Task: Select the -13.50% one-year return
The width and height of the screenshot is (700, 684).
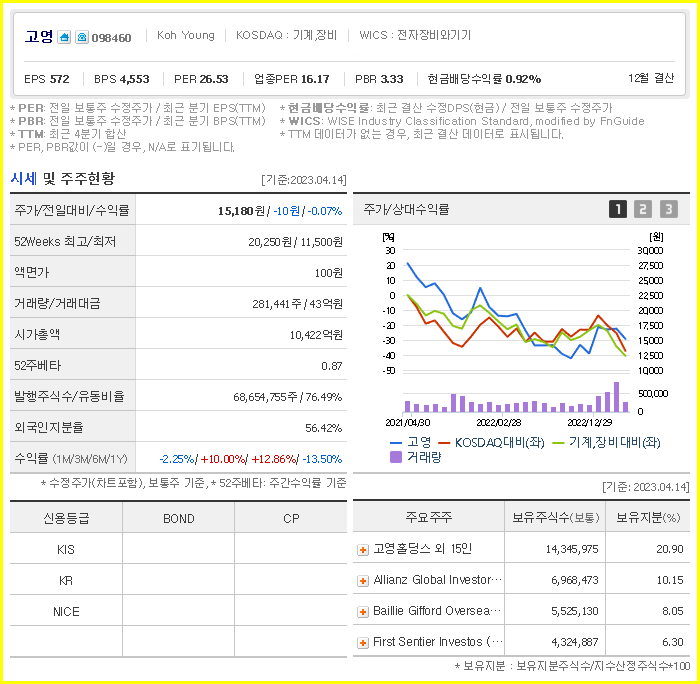Action: pyautogui.click(x=322, y=459)
